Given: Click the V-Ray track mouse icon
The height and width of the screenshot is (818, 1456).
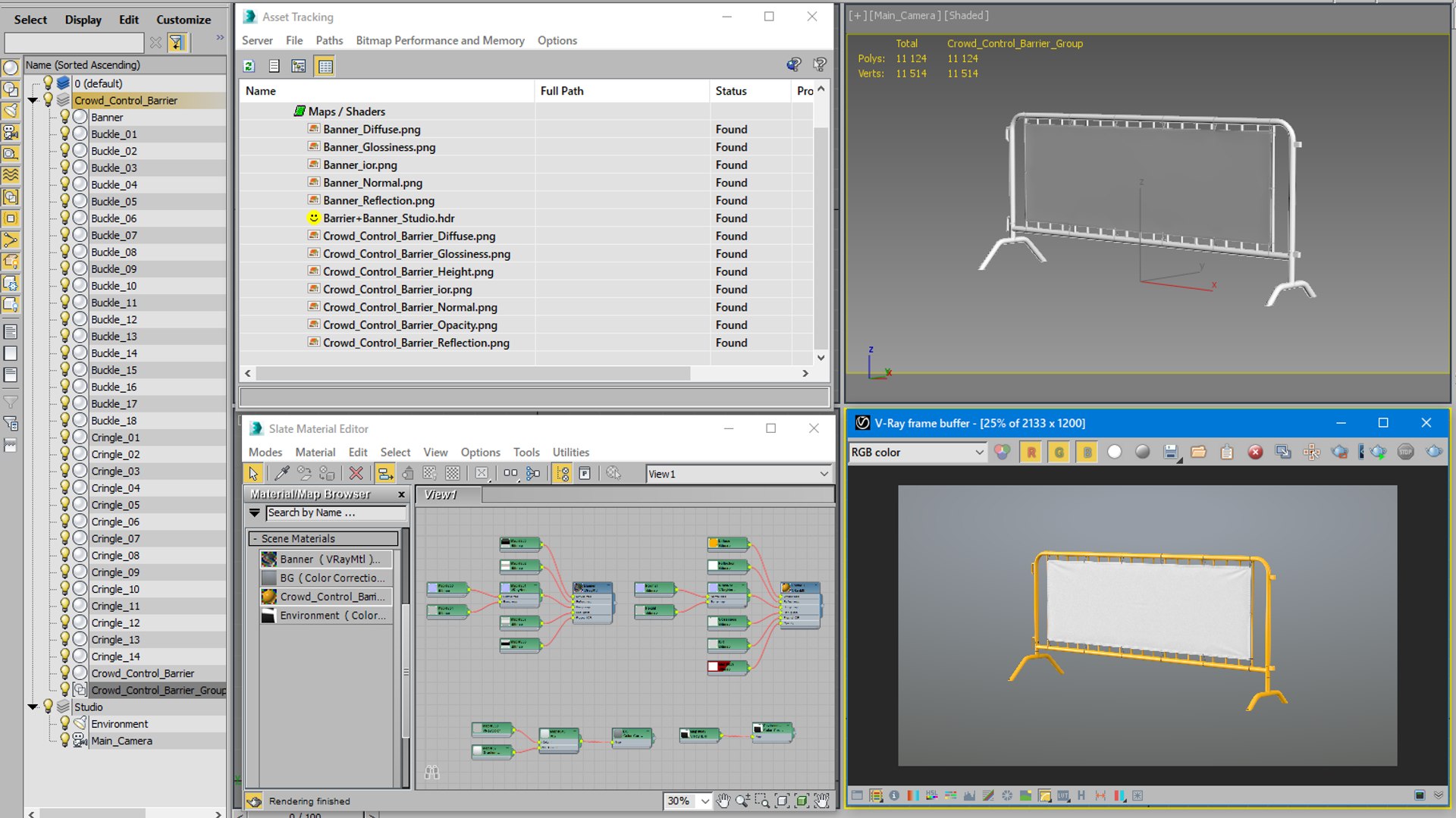Looking at the screenshot, I should (x=1311, y=453).
